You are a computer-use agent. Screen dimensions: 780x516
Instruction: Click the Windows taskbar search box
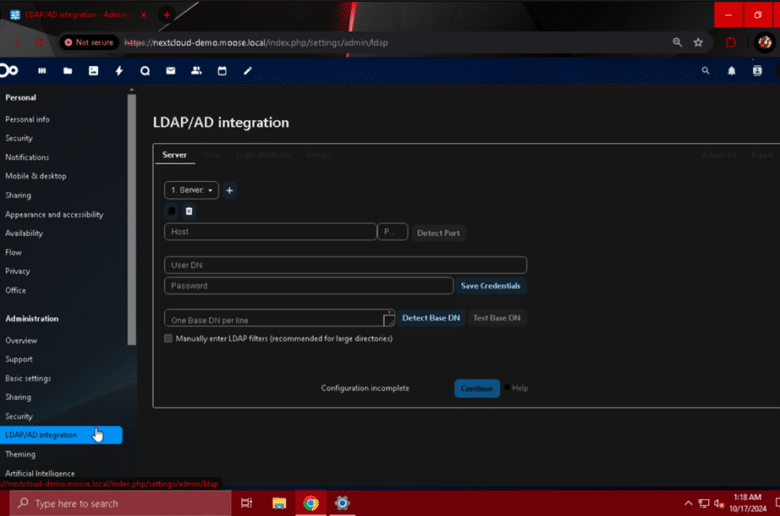(x=120, y=503)
